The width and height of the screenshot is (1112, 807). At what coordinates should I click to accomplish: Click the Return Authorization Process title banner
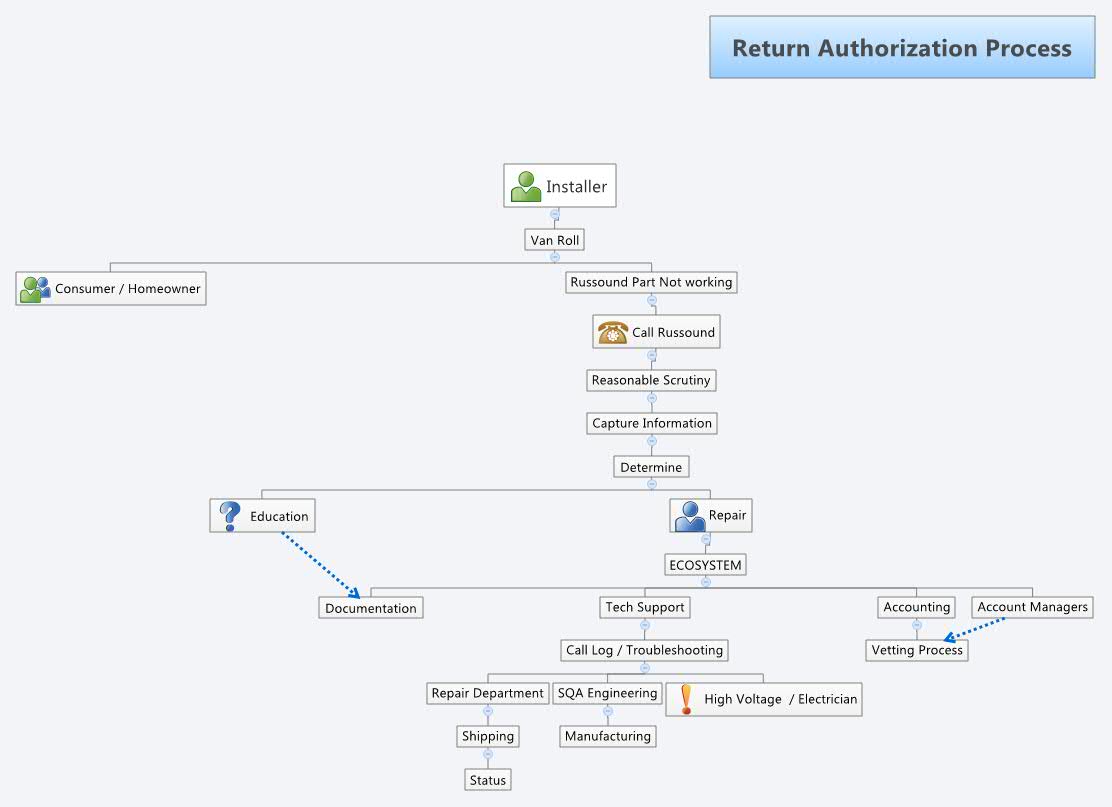(x=901, y=47)
